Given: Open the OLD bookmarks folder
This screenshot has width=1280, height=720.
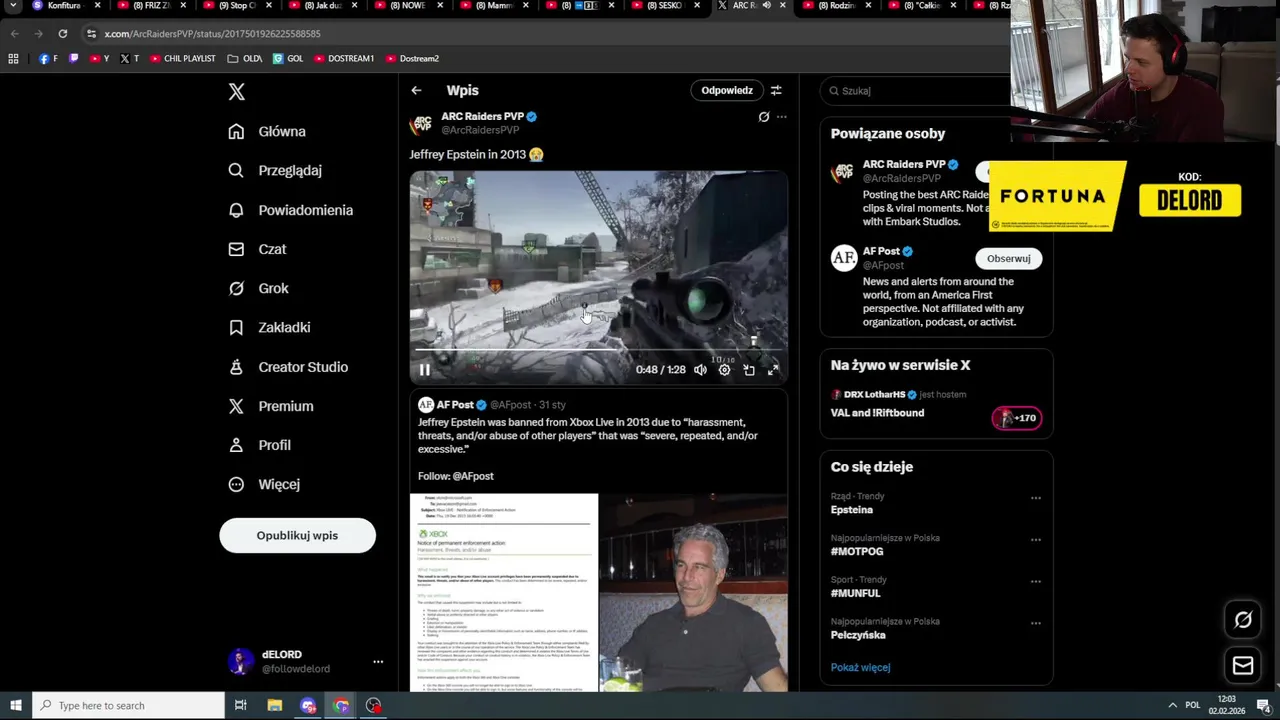Looking at the screenshot, I should (x=245, y=59).
